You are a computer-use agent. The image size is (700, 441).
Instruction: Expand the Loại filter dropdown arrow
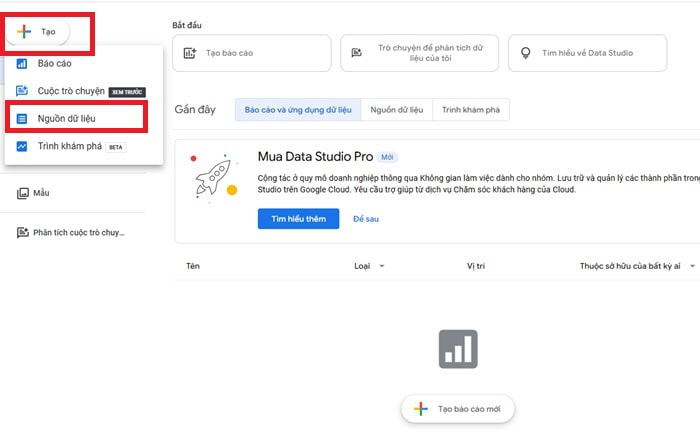tap(382, 266)
